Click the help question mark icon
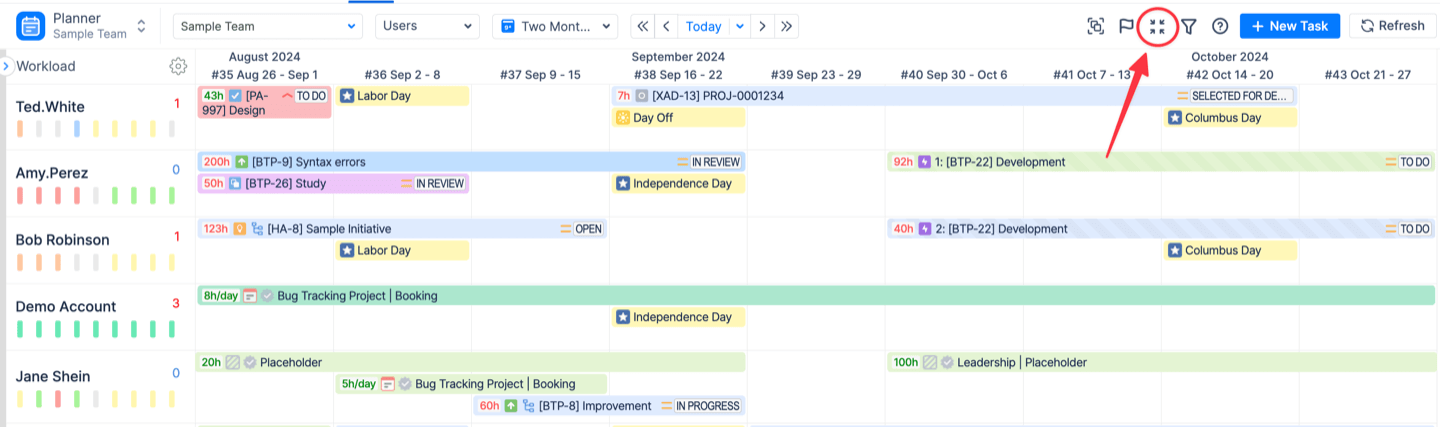 [x=1220, y=27]
